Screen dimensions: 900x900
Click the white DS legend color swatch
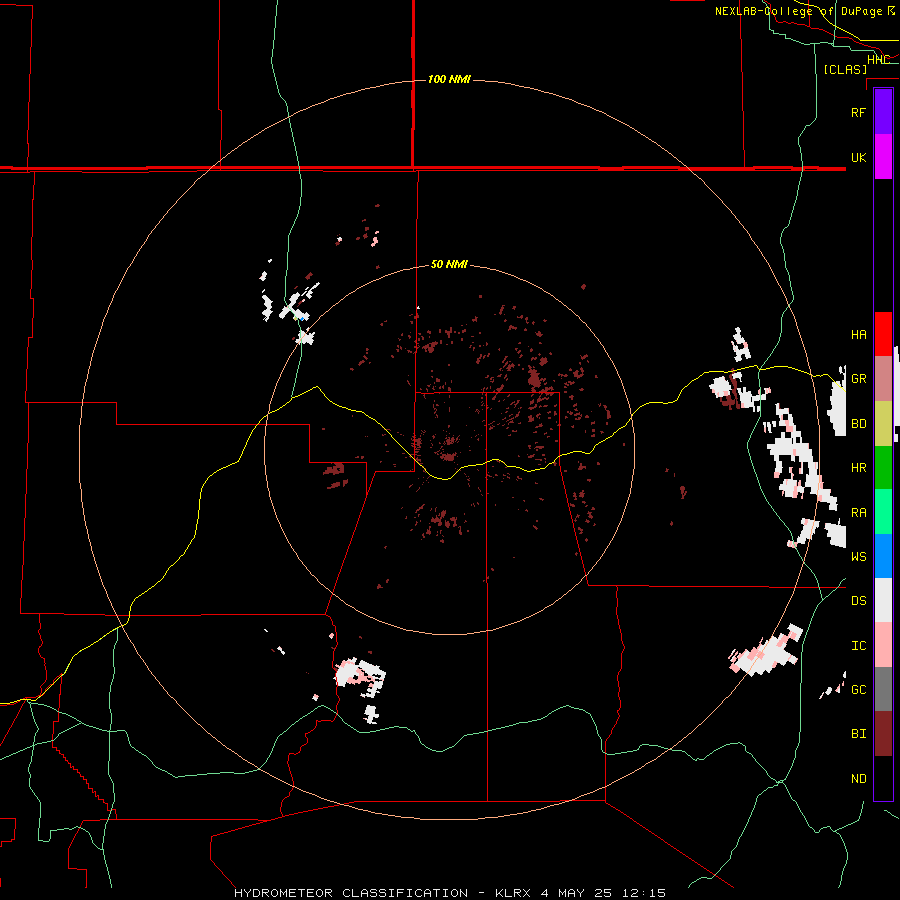[883, 600]
